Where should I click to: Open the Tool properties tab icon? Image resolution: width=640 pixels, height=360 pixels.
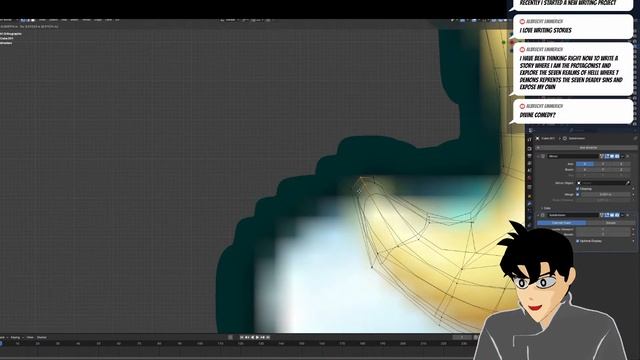(x=529, y=140)
